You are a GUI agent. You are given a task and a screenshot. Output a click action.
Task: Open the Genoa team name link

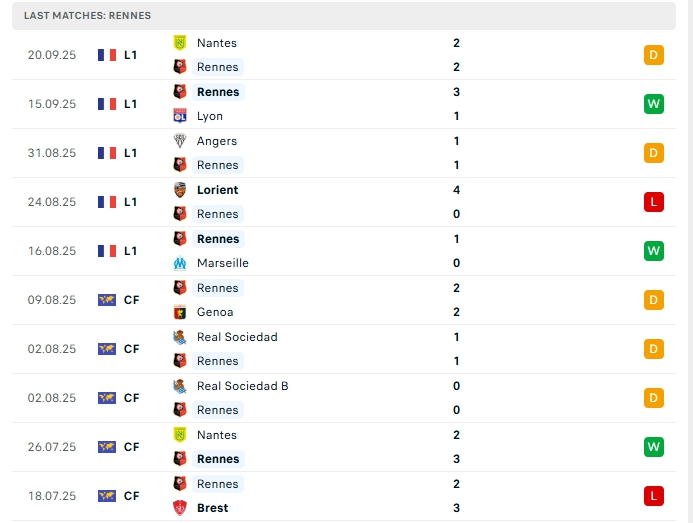pos(215,312)
